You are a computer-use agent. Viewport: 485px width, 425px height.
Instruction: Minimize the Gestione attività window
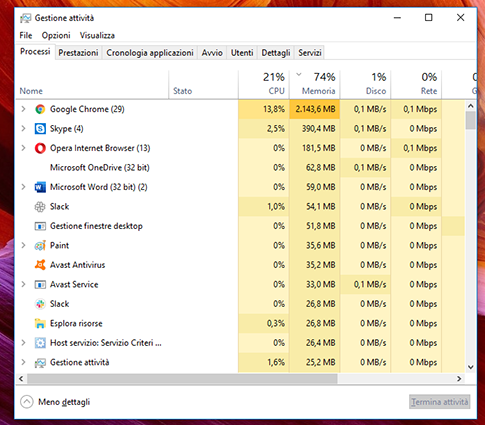click(397, 18)
